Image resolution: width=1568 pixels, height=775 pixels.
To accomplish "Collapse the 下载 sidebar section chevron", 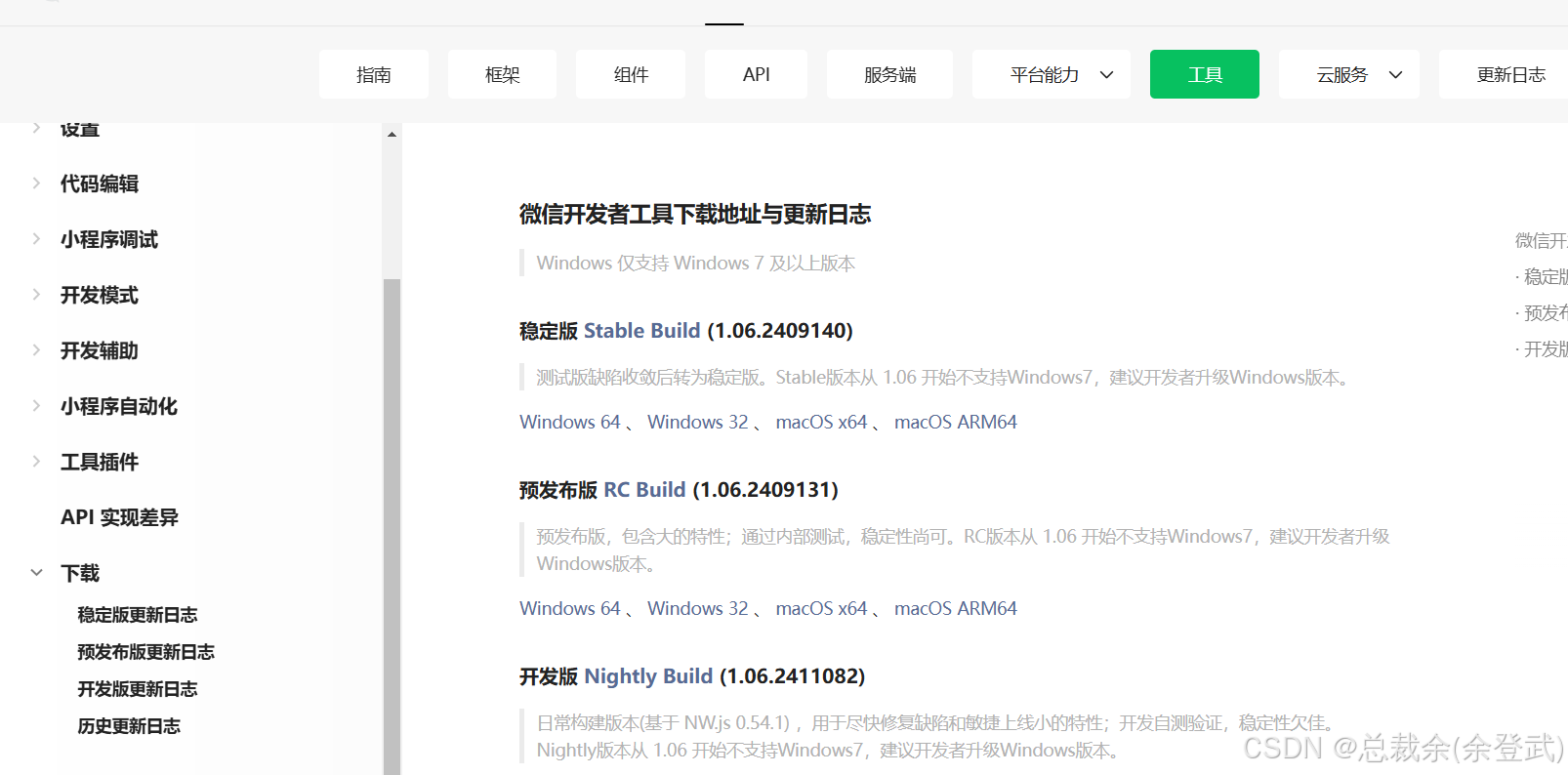I will click(x=36, y=573).
